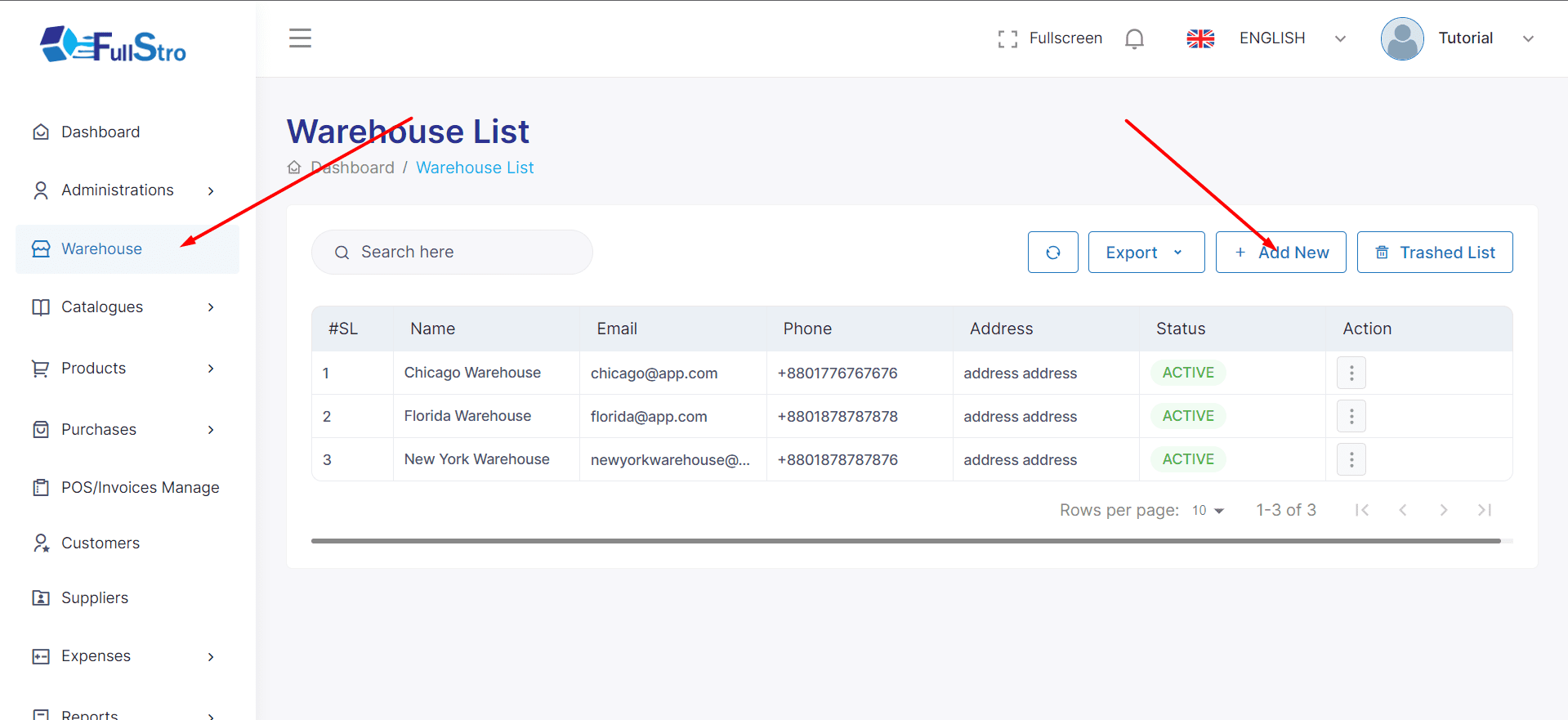
Task: Open the Export dropdown
Action: 1146,253
